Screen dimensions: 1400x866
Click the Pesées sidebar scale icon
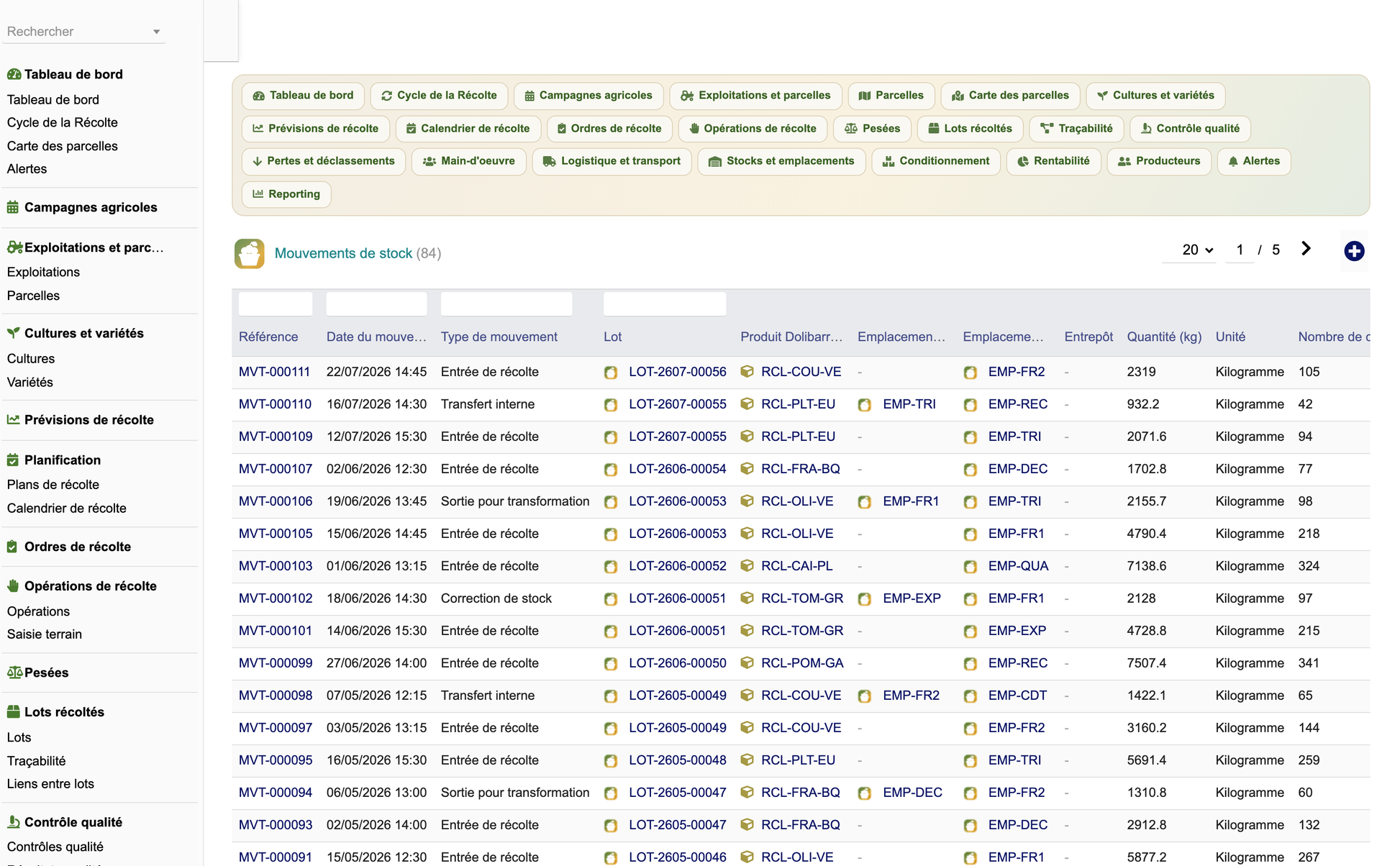click(x=14, y=673)
